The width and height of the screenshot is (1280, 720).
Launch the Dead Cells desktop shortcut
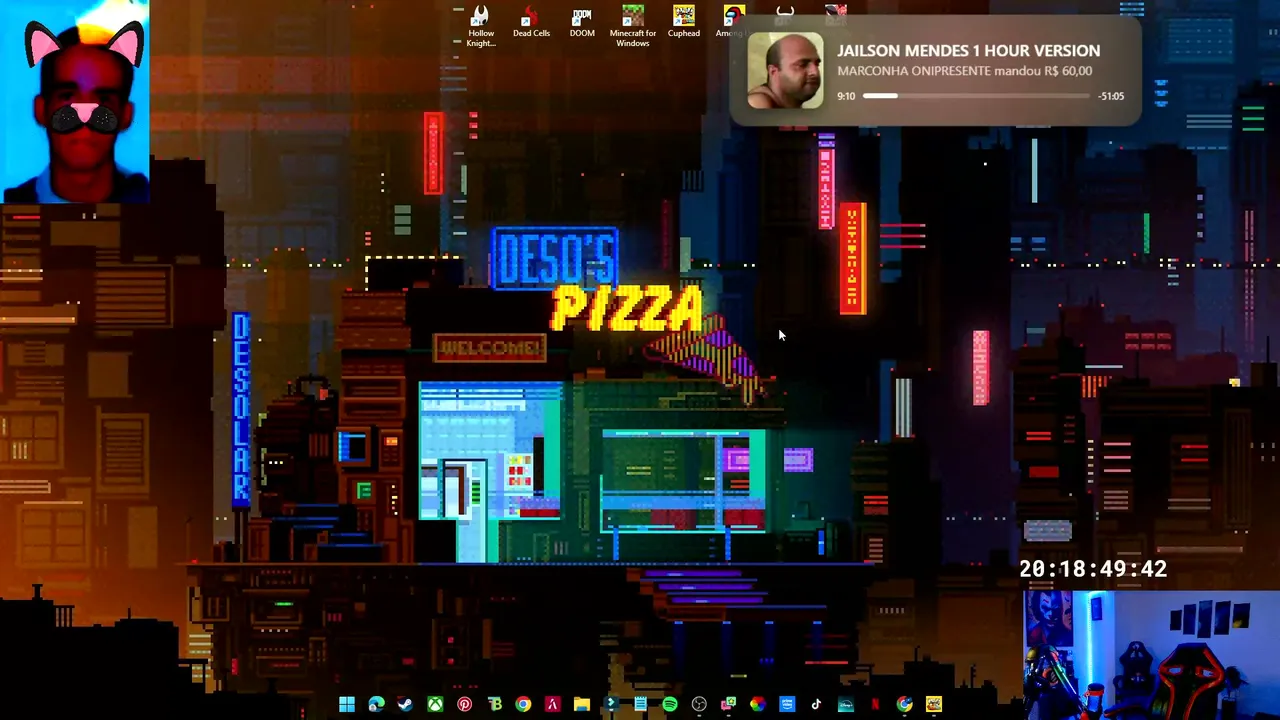(531, 22)
